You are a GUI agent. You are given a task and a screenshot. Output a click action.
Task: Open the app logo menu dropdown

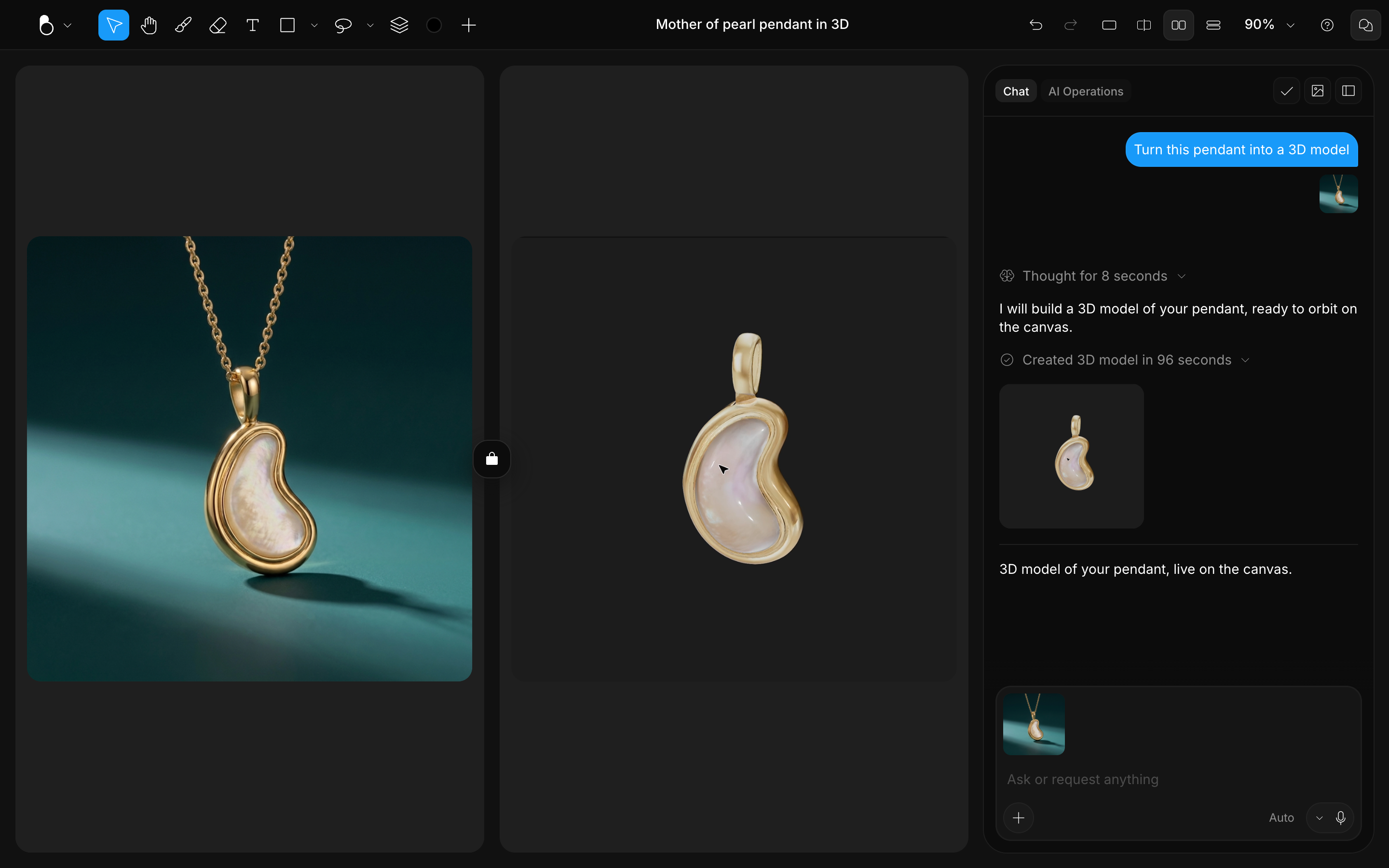[x=54, y=25]
